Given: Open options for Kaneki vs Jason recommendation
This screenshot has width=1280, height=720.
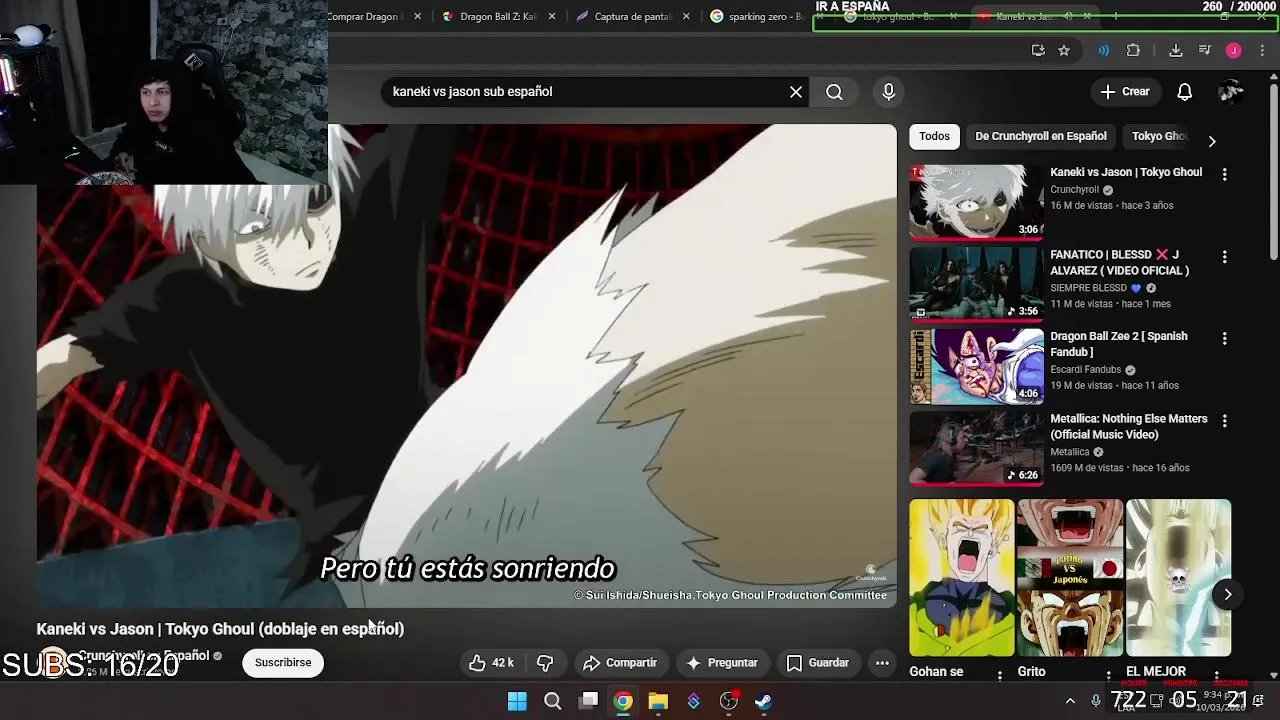Looking at the screenshot, I should coord(1224,174).
